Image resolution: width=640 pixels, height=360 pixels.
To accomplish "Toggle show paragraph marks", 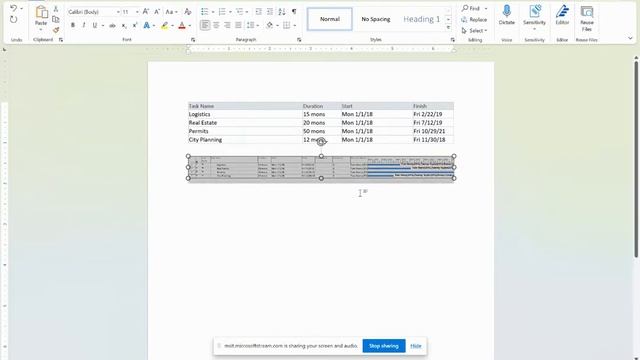I will click(294, 12).
